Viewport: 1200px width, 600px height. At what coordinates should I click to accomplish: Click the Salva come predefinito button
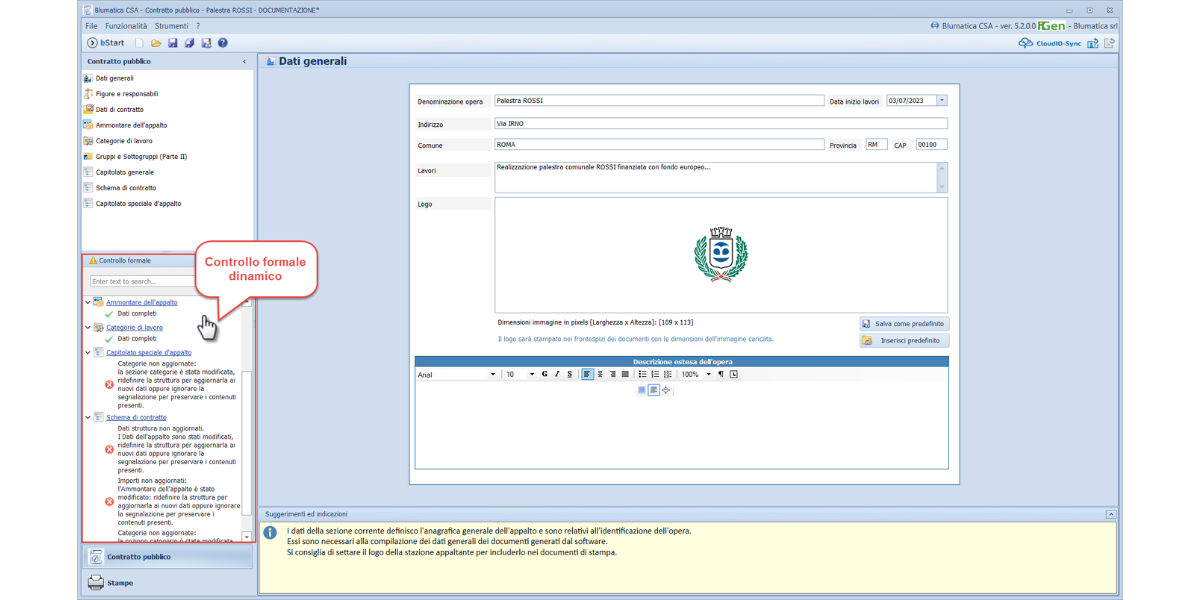coord(903,324)
